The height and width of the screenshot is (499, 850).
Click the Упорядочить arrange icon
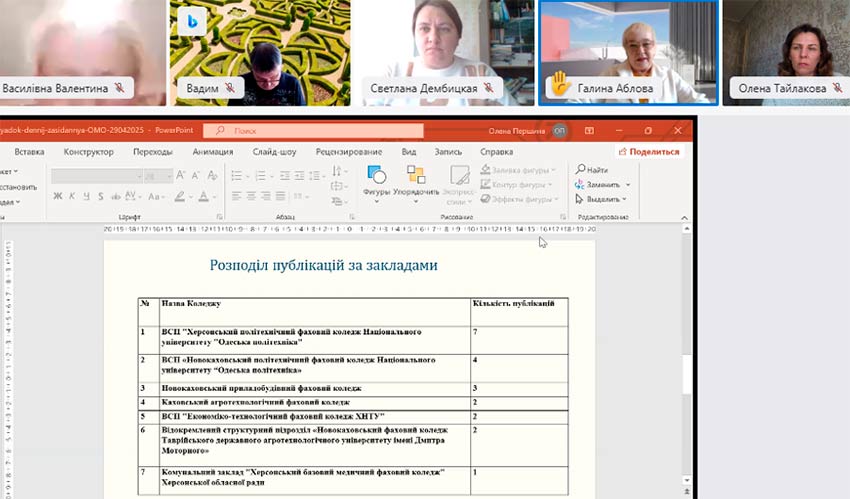tap(415, 177)
